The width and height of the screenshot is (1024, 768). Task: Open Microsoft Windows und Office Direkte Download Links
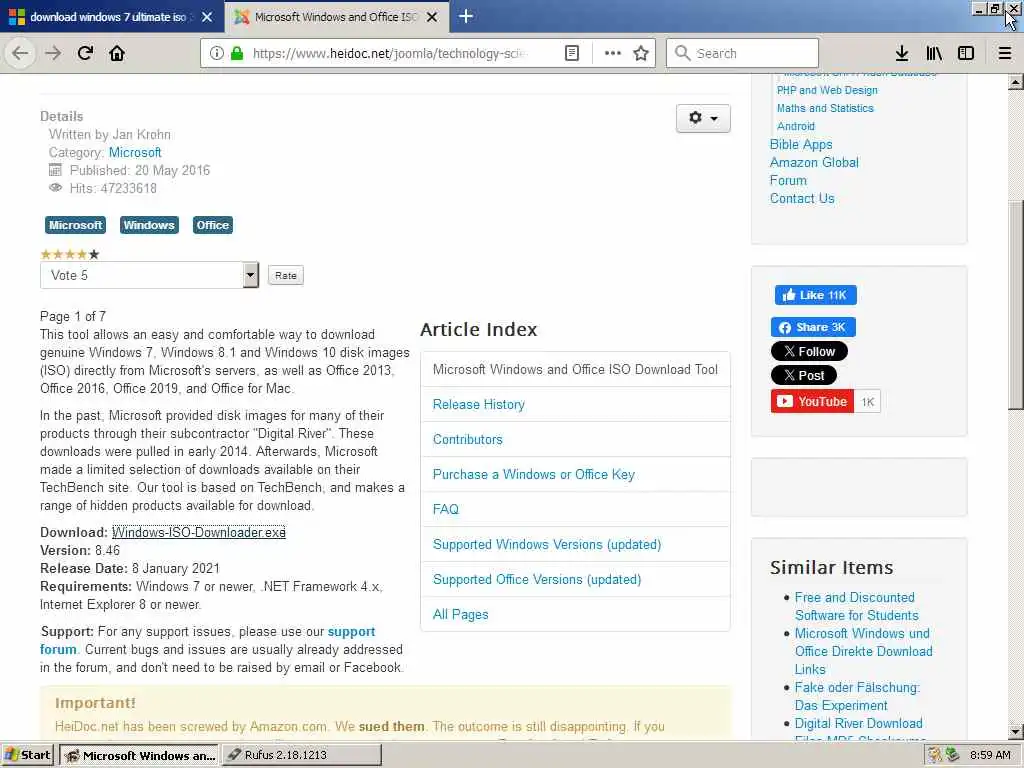[x=863, y=651]
